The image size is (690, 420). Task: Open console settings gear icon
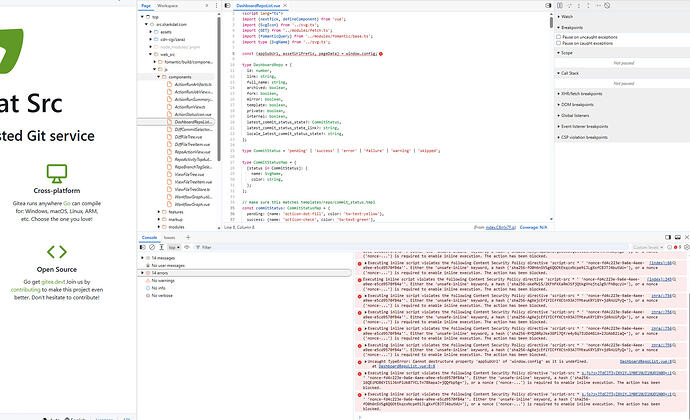(687, 247)
